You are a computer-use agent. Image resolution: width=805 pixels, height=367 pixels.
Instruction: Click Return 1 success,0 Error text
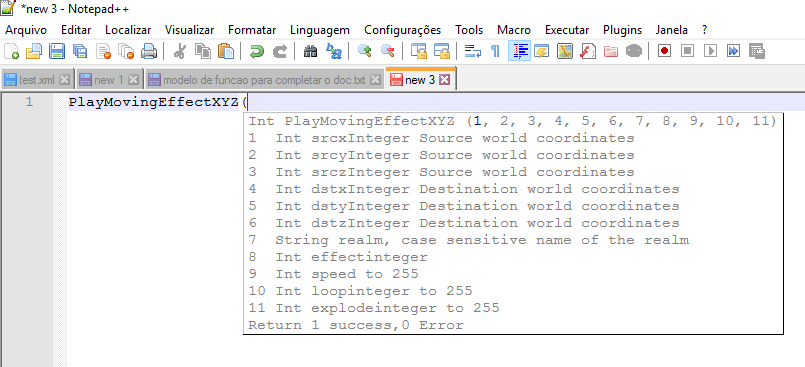356,325
